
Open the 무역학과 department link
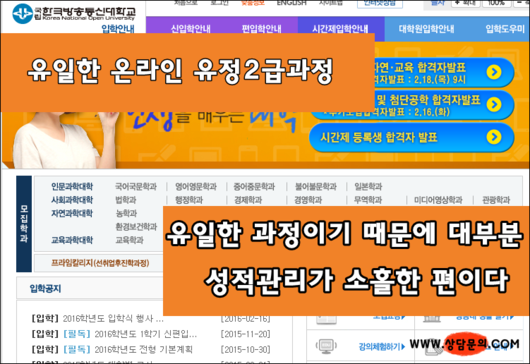(x=368, y=200)
